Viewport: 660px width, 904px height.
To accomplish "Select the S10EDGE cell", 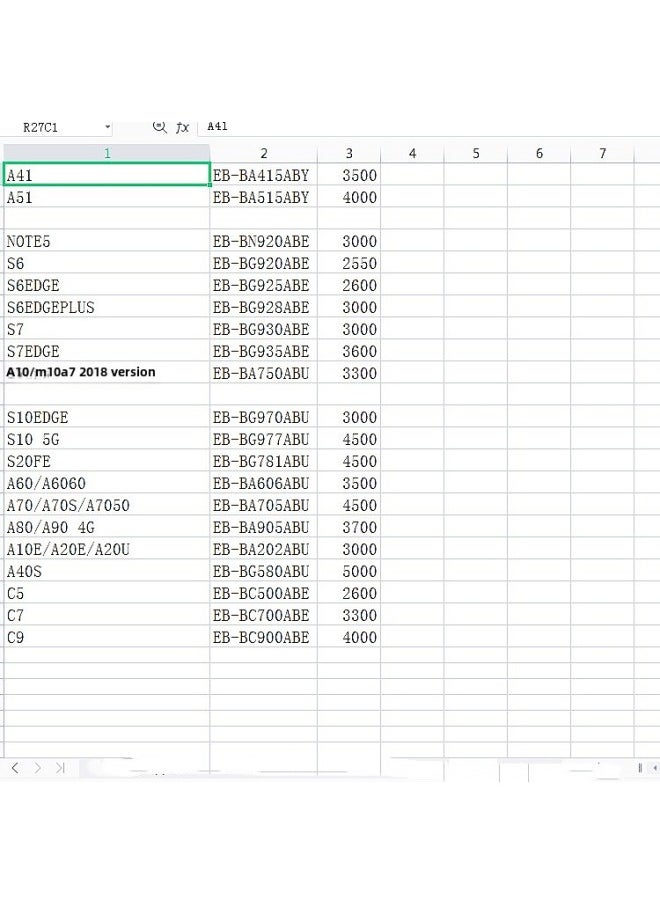I will [x=107, y=417].
